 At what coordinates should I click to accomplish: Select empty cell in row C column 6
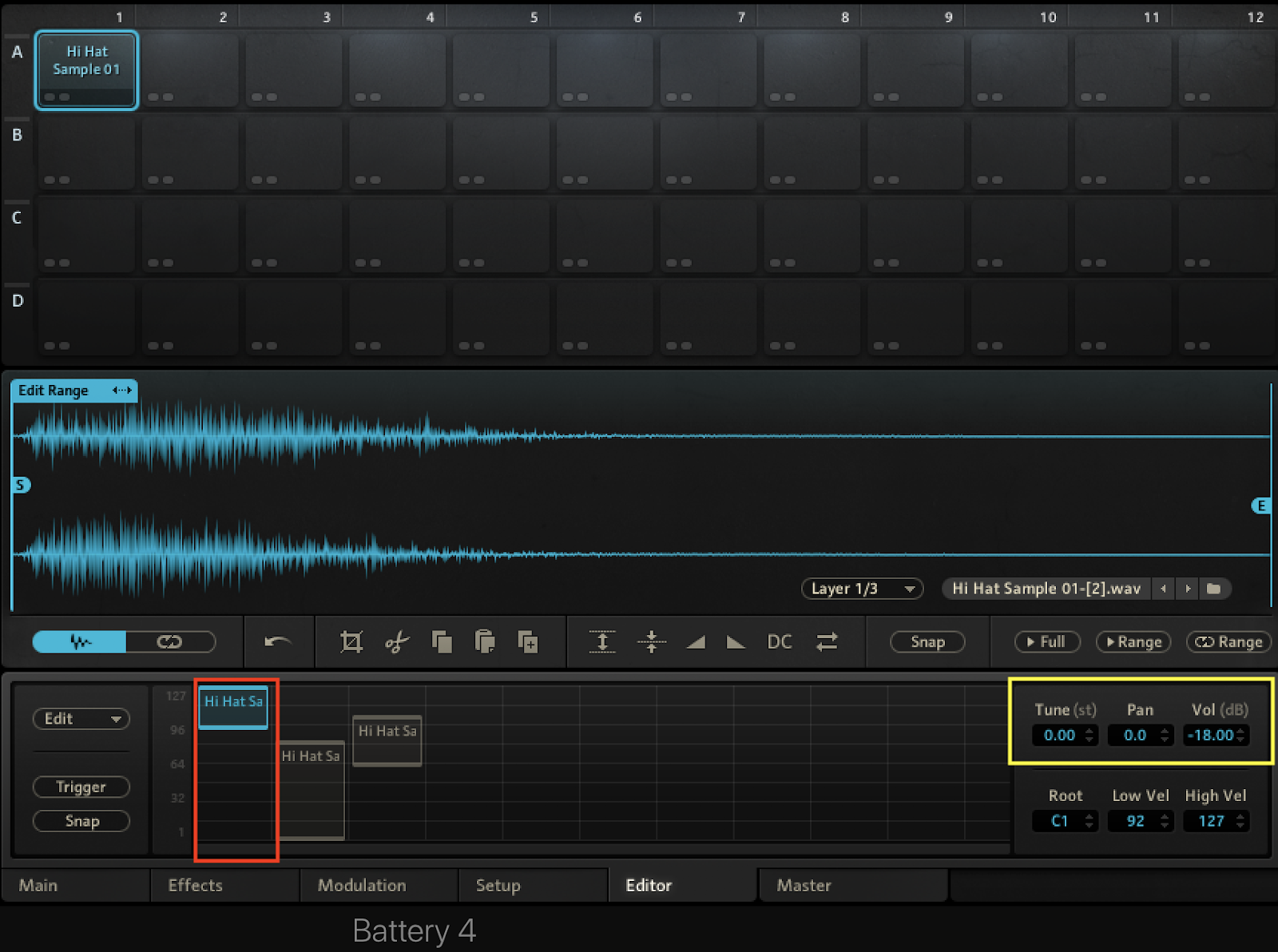(605, 236)
